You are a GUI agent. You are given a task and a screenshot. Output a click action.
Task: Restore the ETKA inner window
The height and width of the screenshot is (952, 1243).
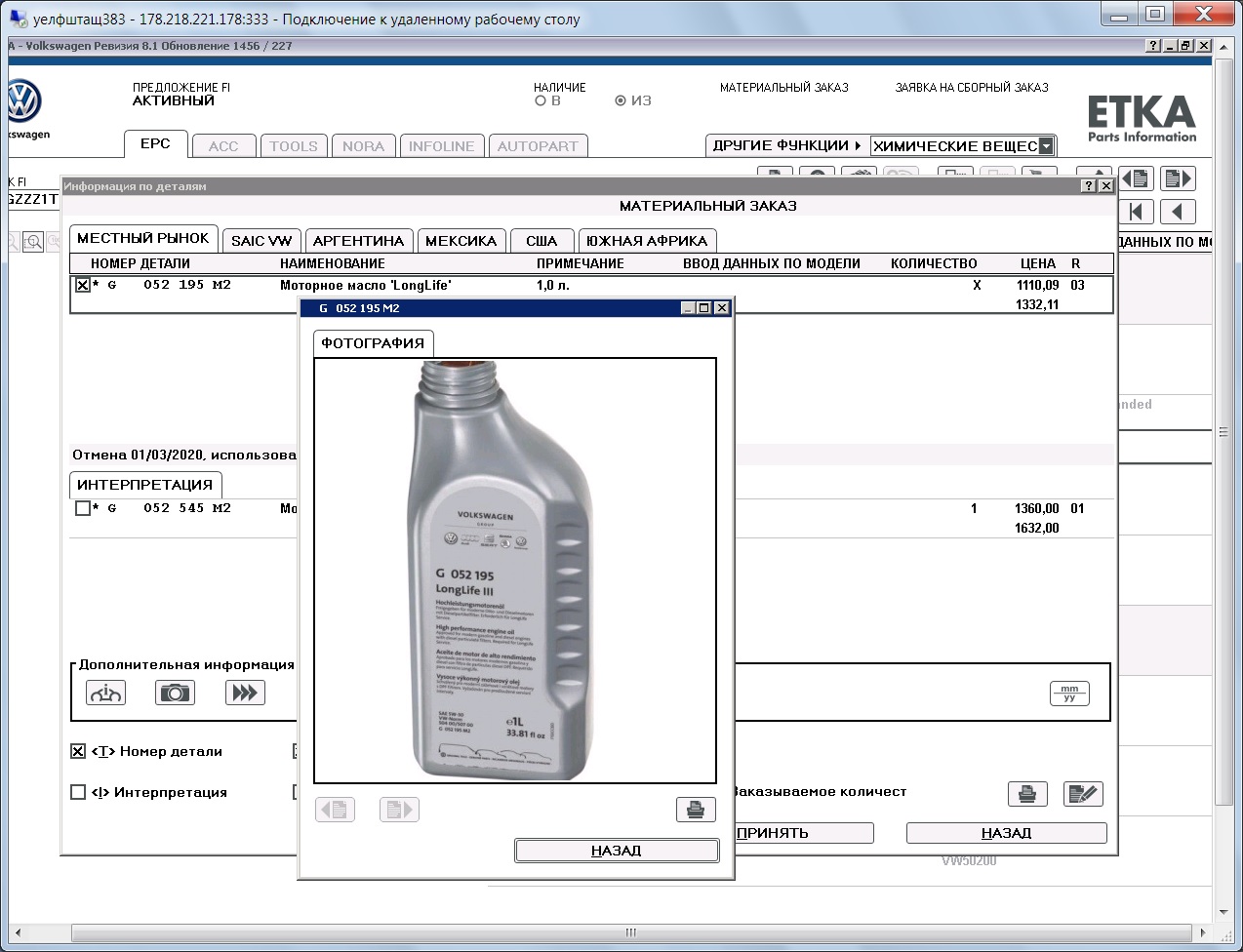(x=1185, y=46)
